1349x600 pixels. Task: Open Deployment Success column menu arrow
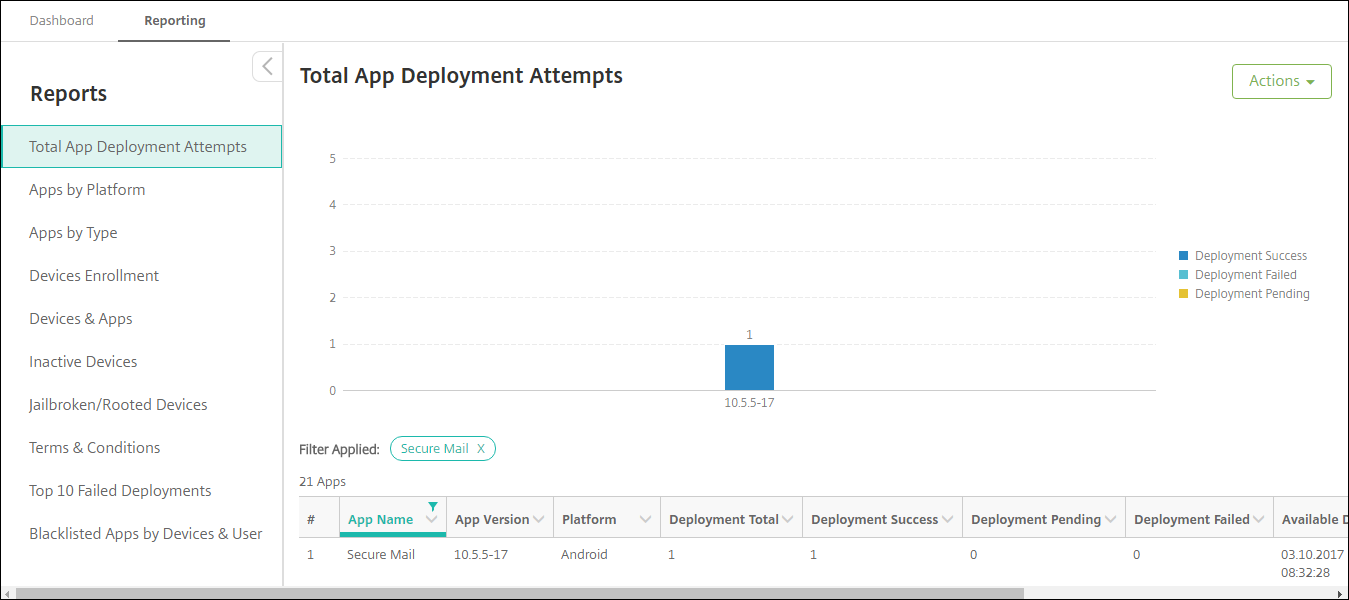(x=948, y=520)
